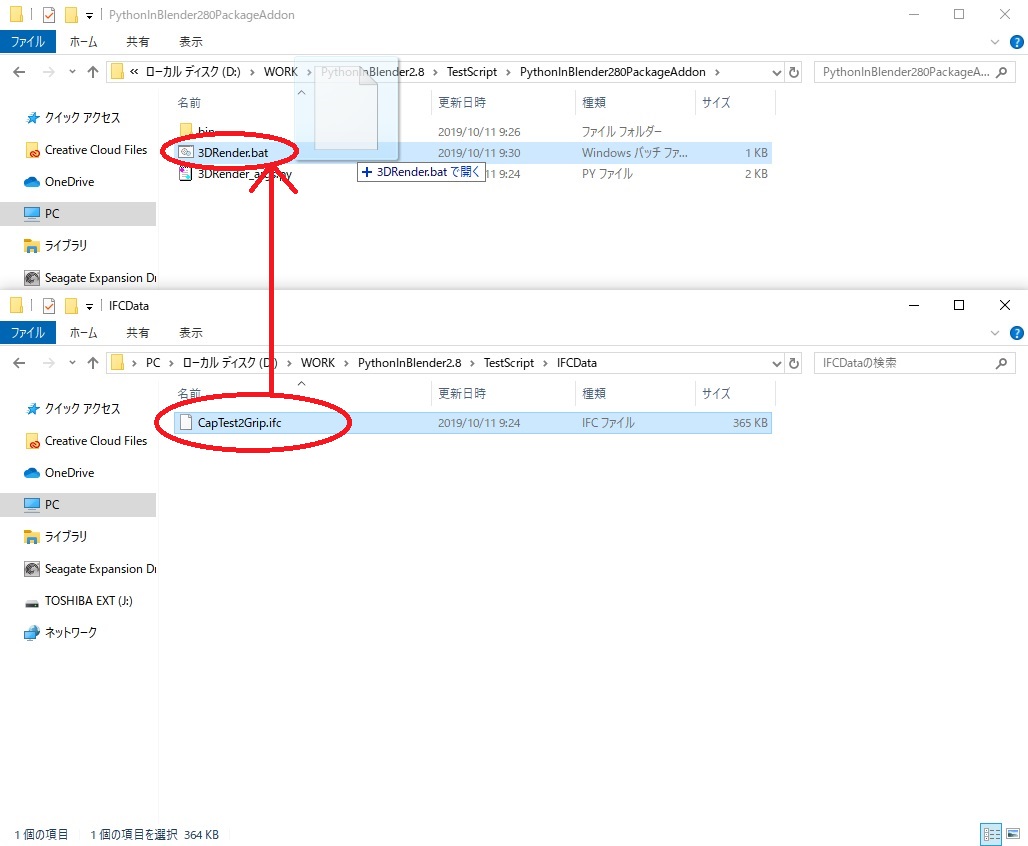Image resolution: width=1028 pixels, height=846 pixels.
Task: Open 共有 tab in the PythonInBlender280PackageAddon window
Action: (137, 41)
